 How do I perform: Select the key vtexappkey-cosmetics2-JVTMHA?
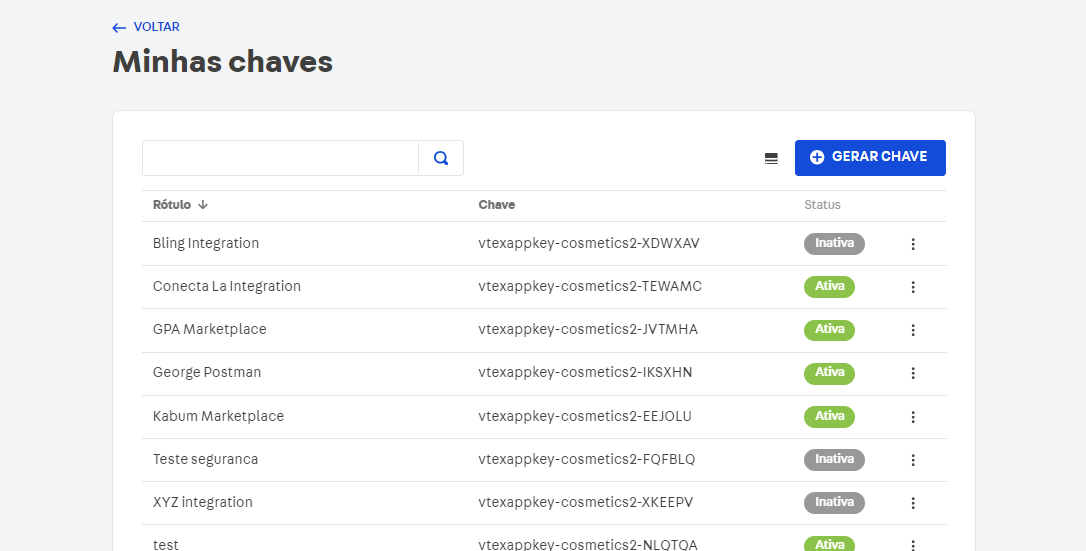point(588,329)
